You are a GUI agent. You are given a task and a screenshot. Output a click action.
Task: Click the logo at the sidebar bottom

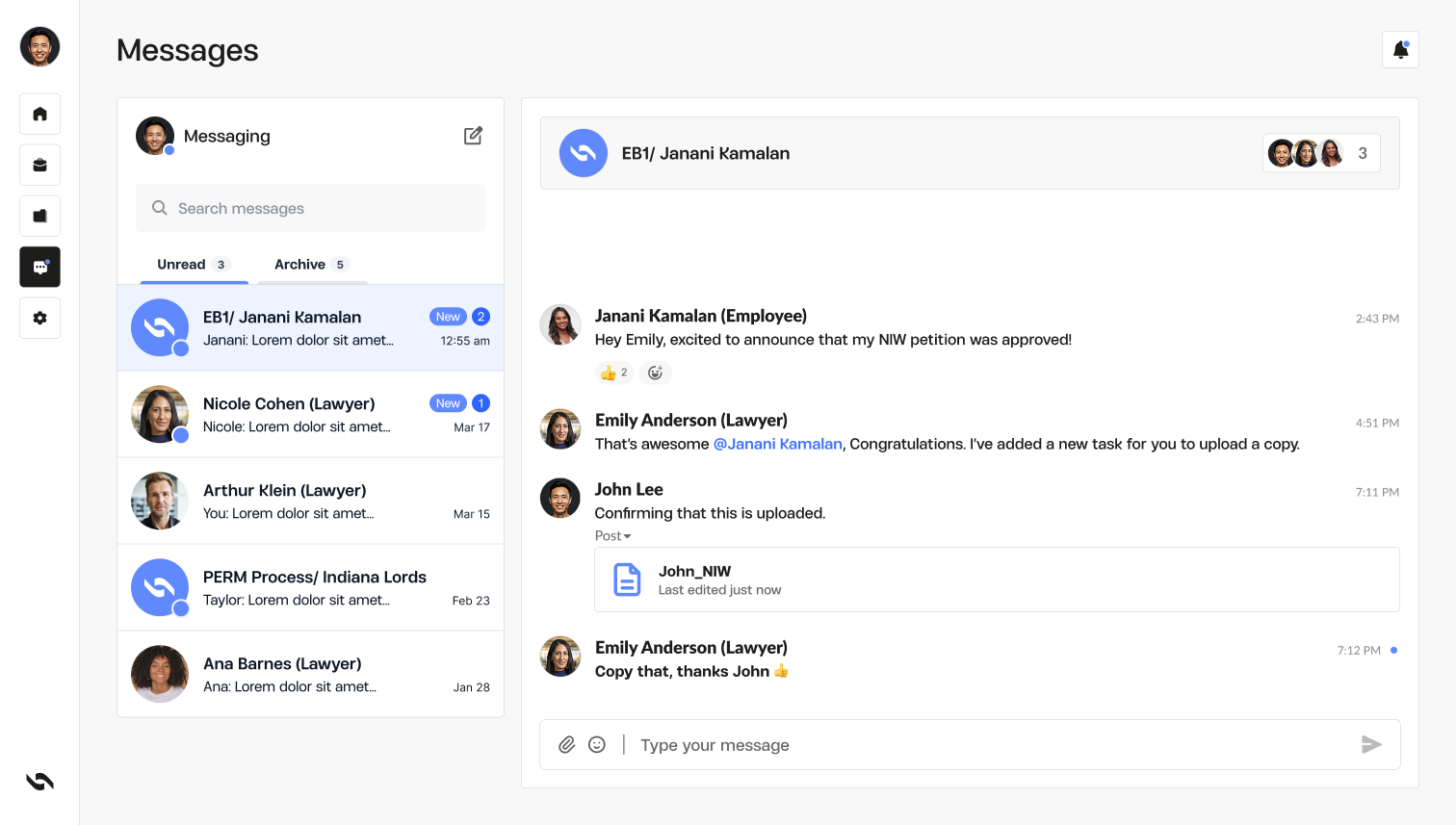click(39, 782)
